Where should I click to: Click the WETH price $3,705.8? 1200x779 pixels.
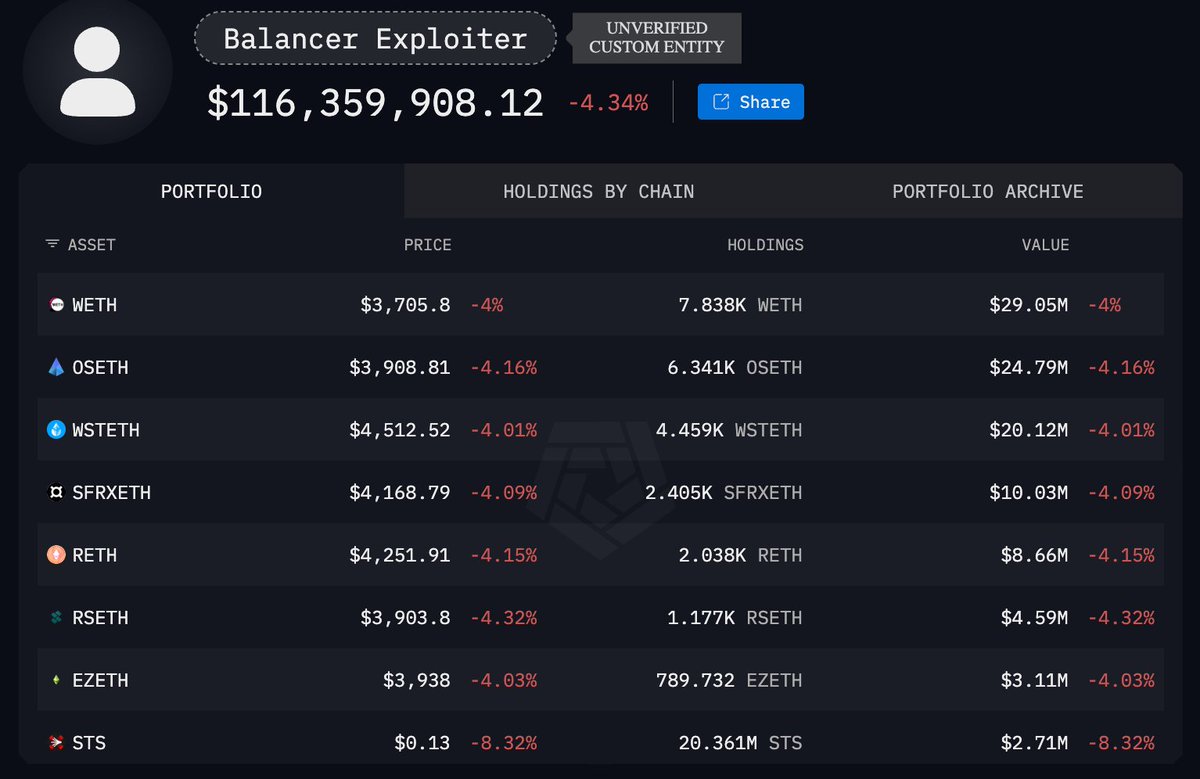(x=406, y=305)
